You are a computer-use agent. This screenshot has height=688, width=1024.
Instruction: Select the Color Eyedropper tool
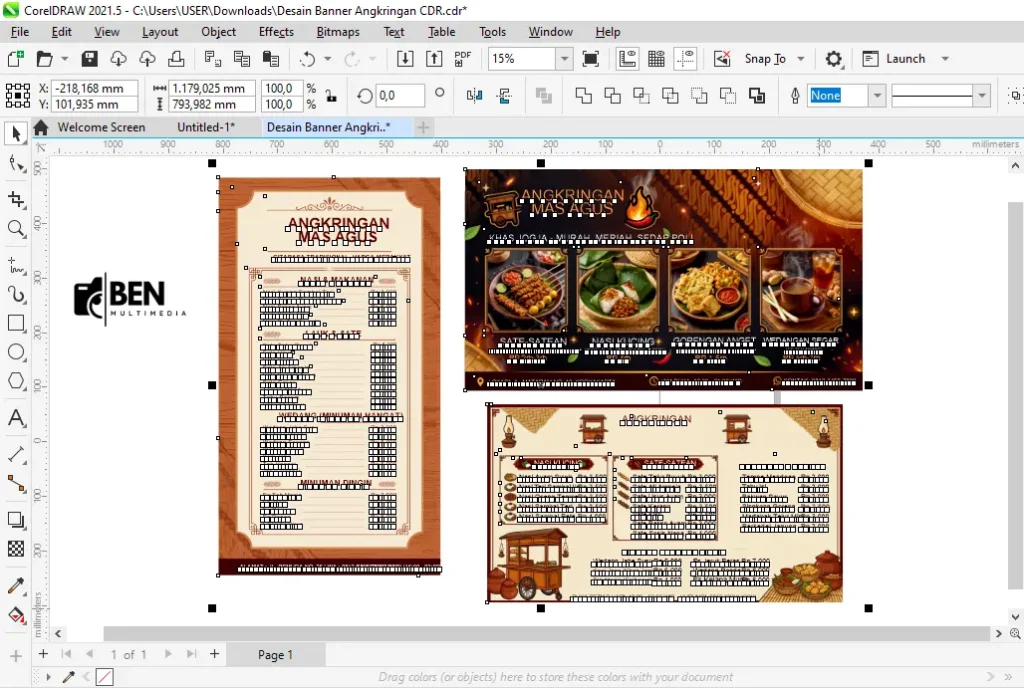click(16, 586)
